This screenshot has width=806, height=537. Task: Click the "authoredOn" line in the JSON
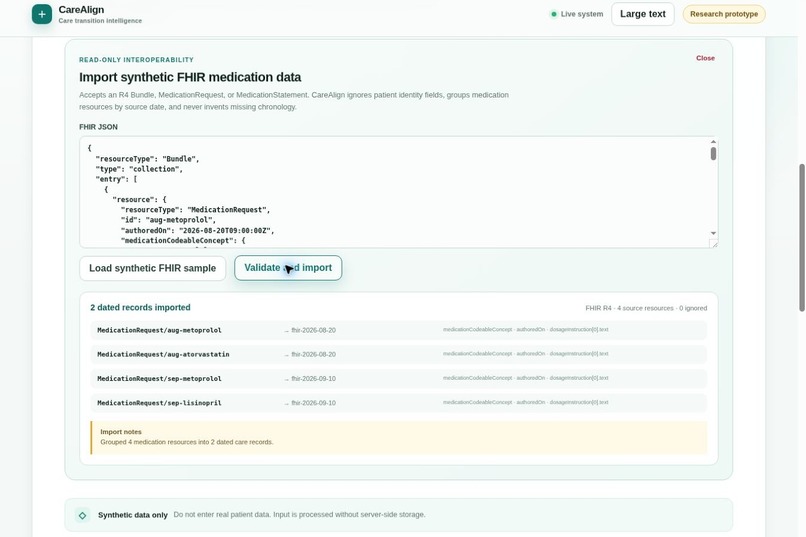[x=197, y=230]
